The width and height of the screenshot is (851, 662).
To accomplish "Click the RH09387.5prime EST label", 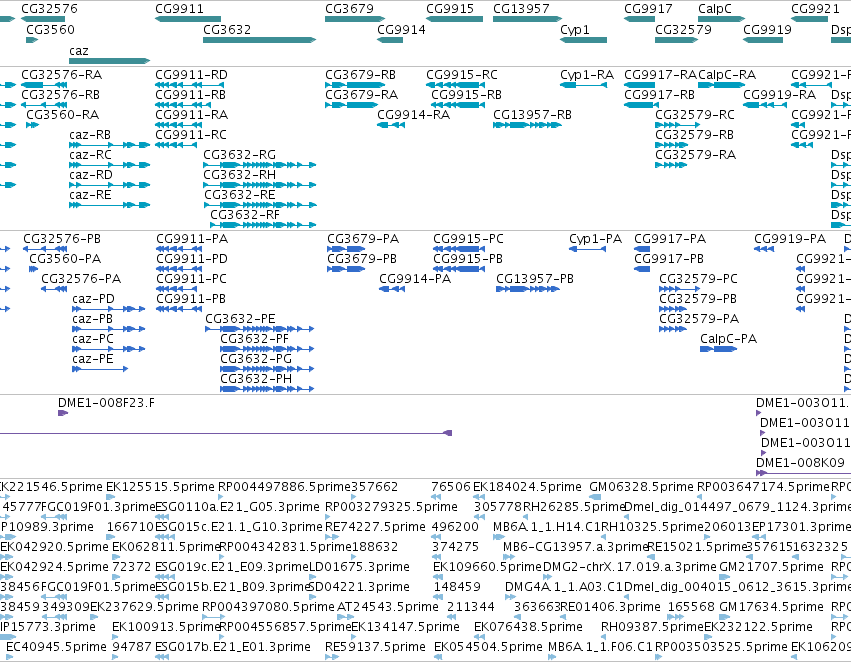I will (652, 627).
